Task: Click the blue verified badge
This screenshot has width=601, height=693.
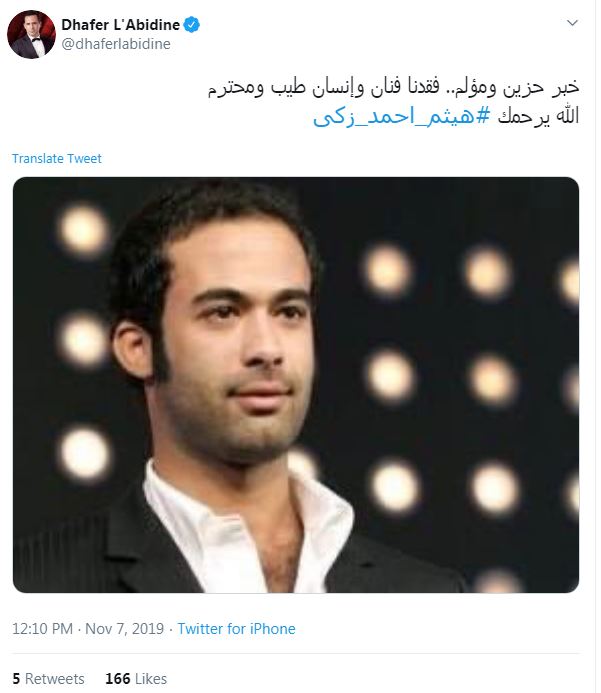Action: coord(192,25)
